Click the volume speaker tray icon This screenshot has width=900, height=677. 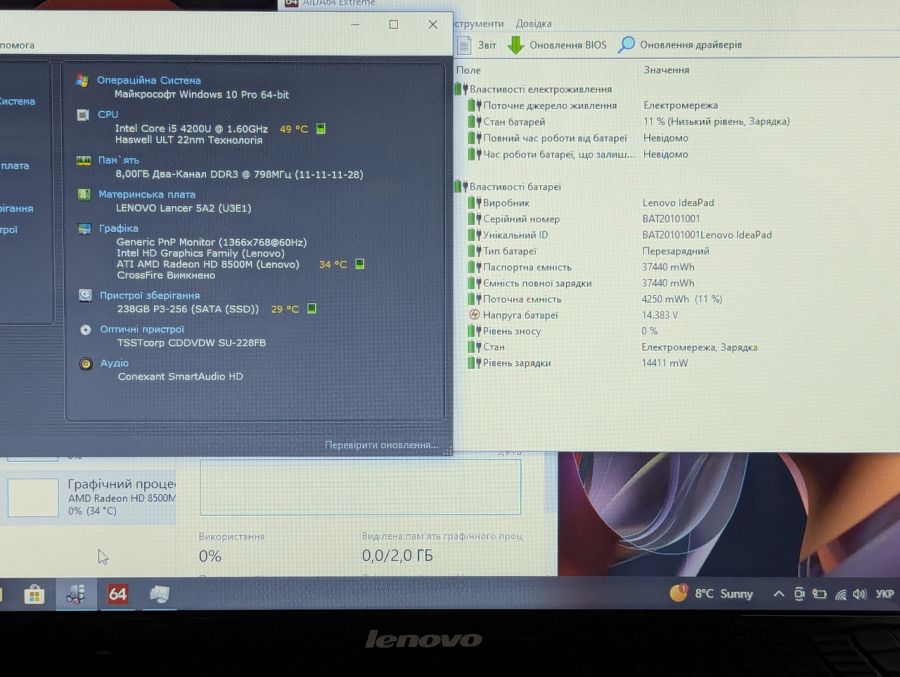(859, 594)
